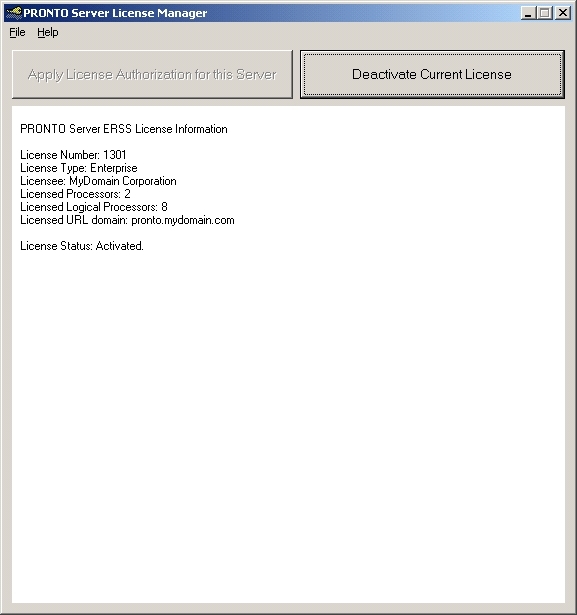This screenshot has width=577, height=615.
Task: Click the Licensee MyDomain Corporation line
Action: click(98, 181)
